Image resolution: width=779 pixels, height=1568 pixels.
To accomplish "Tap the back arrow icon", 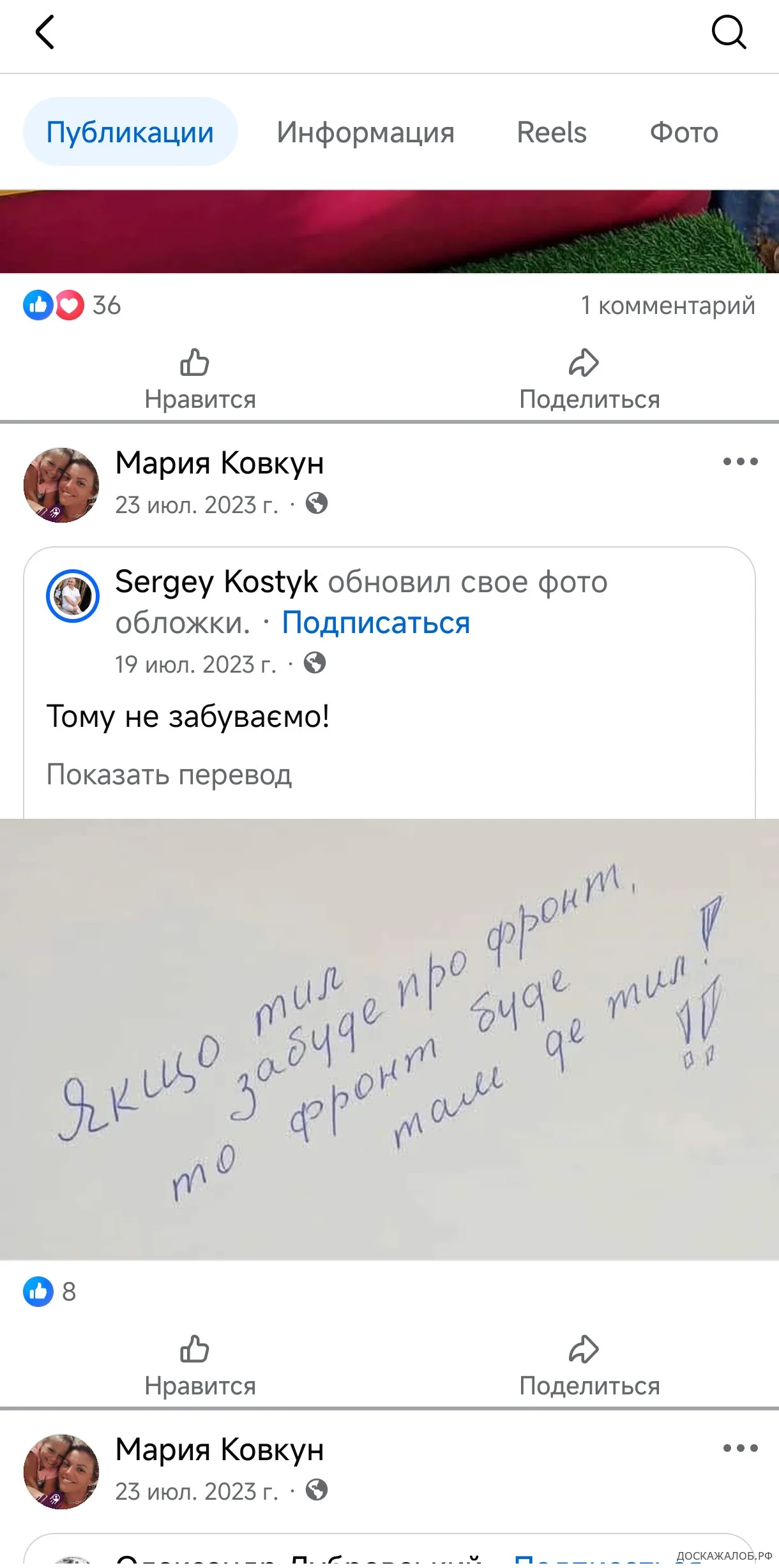I will (x=45, y=32).
